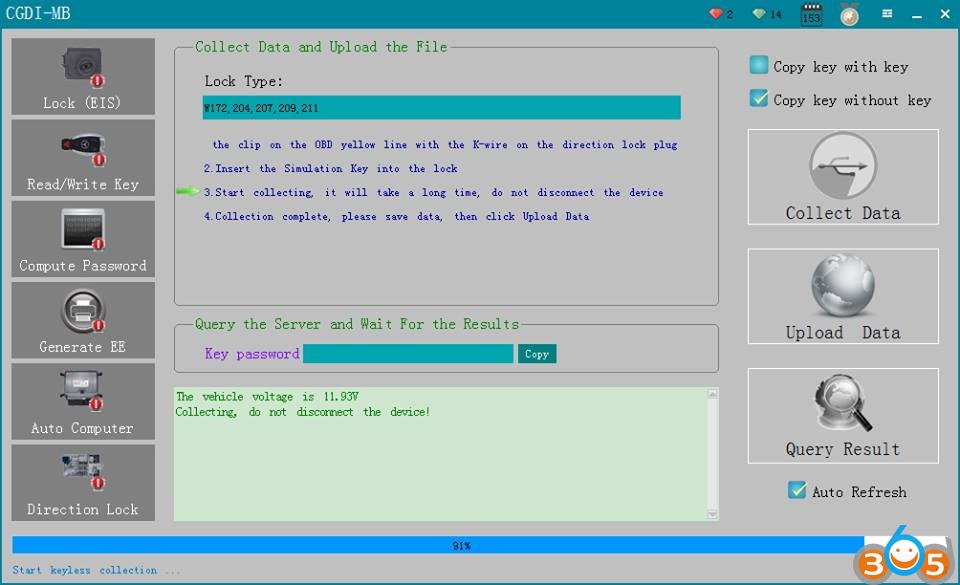Click the Query Result button
This screenshot has height=585, width=960.
point(842,415)
